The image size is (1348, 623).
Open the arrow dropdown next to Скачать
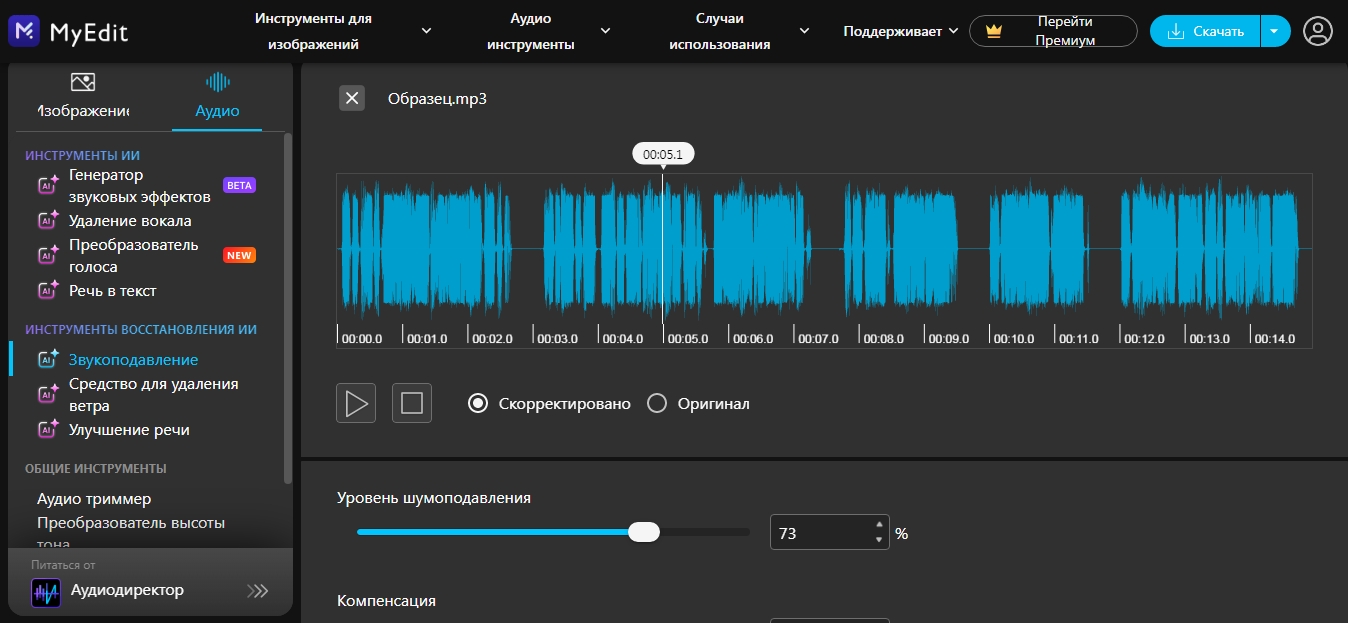1274,31
